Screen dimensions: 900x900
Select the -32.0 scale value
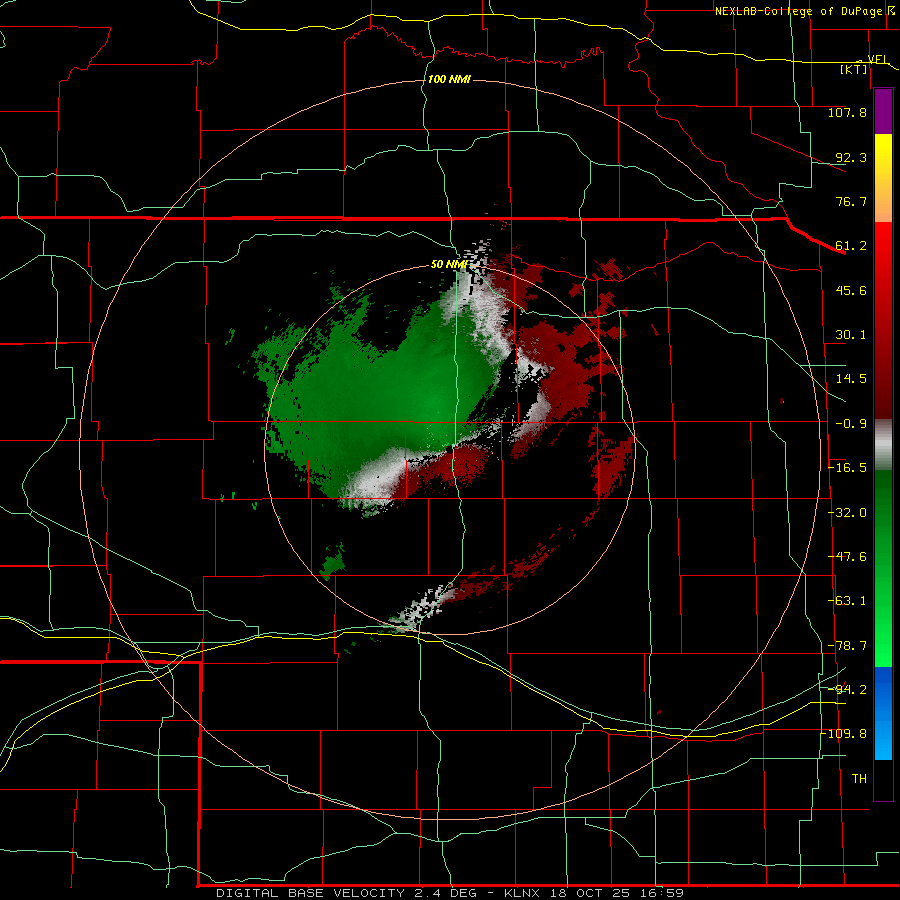pyautogui.click(x=847, y=513)
